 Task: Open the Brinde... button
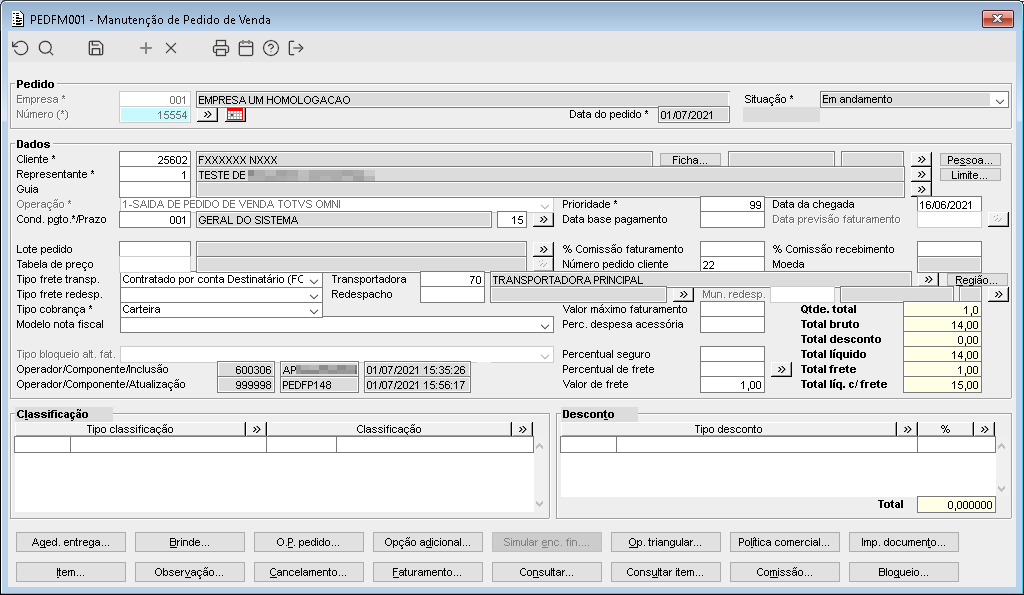(x=189, y=542)
